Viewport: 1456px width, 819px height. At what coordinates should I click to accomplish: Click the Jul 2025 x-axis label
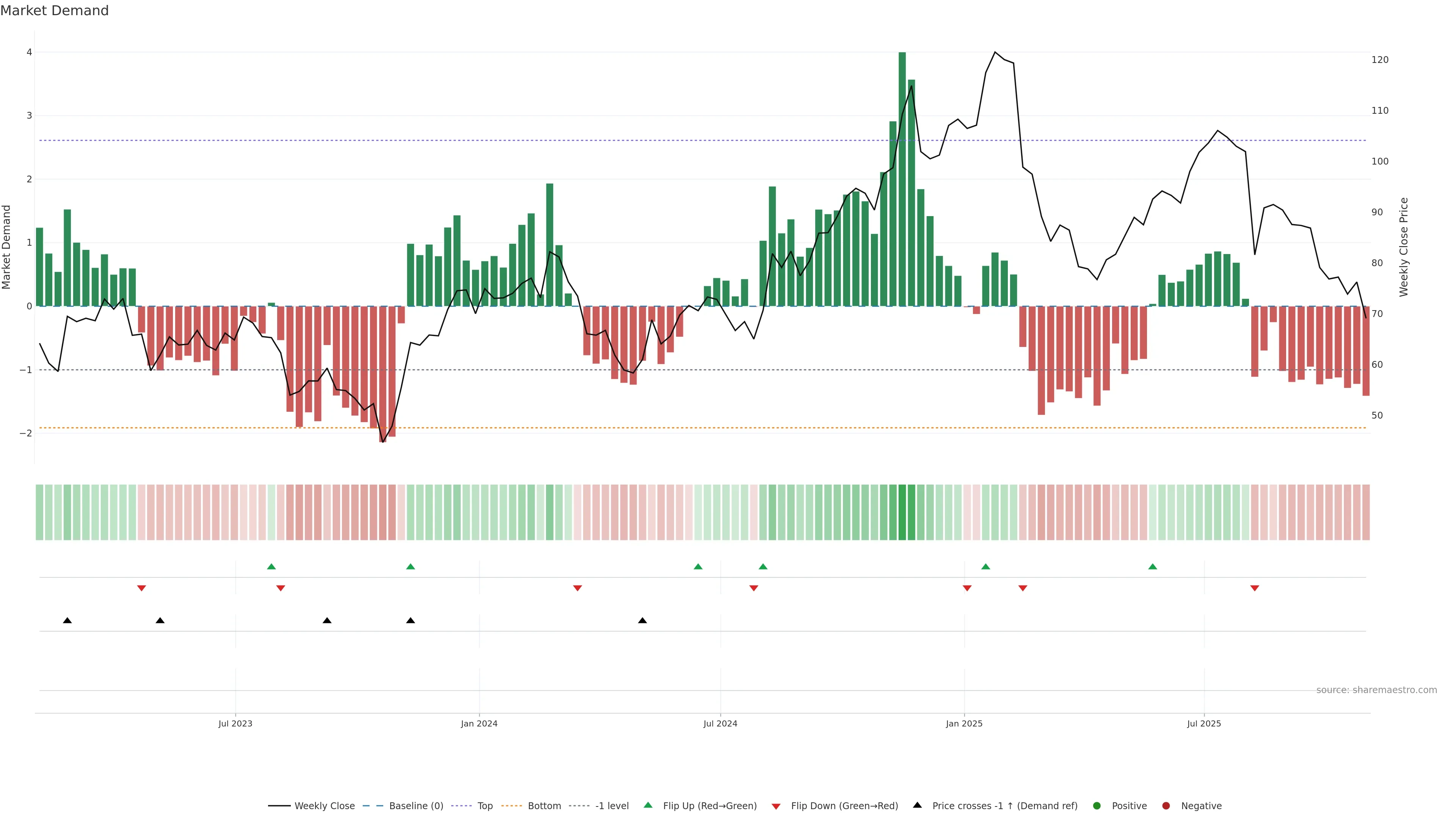(1204, 724)
